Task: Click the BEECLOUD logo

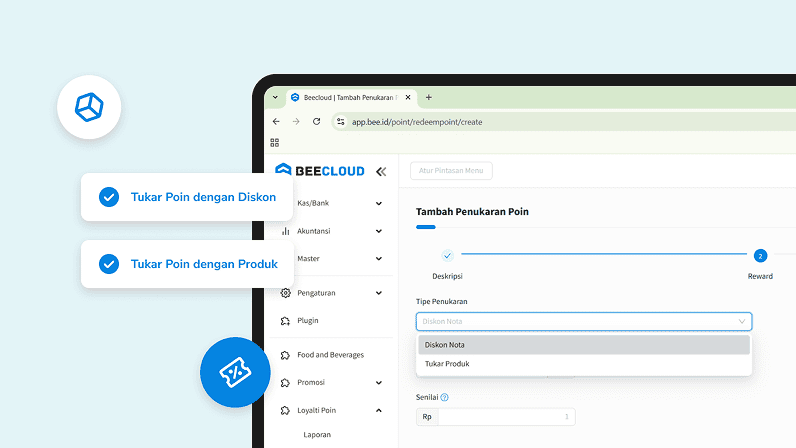Action: 320,170
